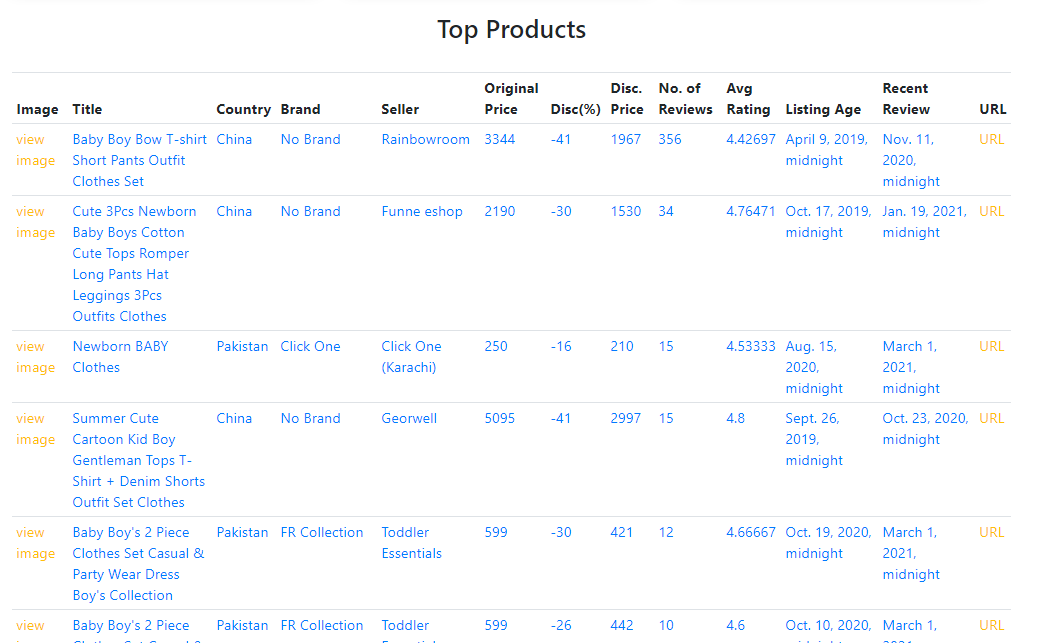This screenshot has width=1043, height=643.
Task: Click view image for Baby Boy's 2 Piece set
Action: pos(35,542)
